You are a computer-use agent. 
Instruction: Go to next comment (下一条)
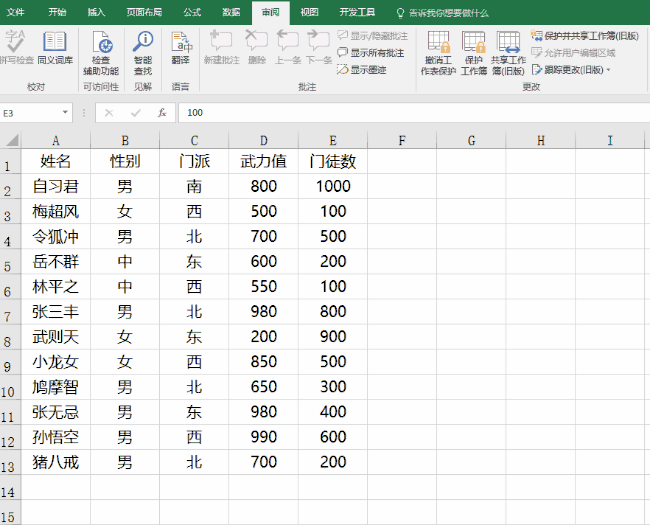[319, 48]
